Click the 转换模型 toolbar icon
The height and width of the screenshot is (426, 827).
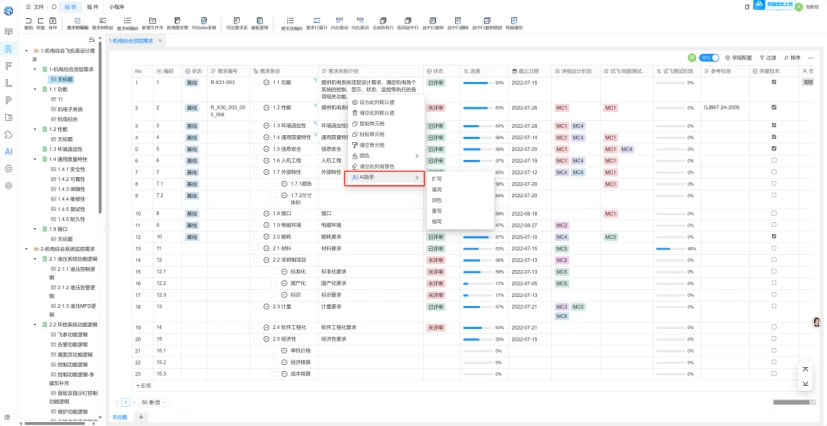[514, 21]
